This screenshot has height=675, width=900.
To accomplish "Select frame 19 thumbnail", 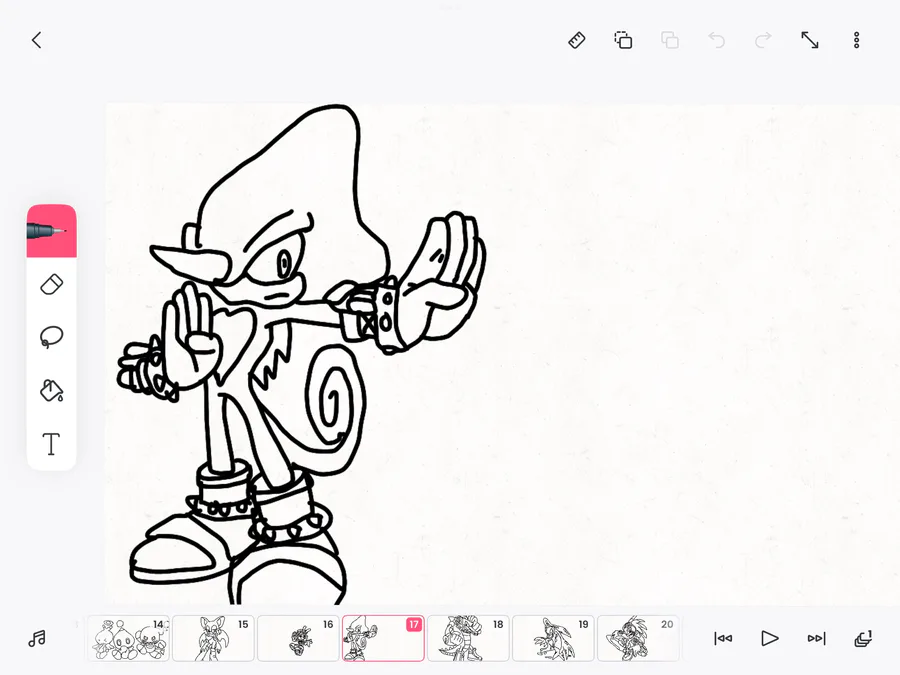I will (x=553, y=638).
